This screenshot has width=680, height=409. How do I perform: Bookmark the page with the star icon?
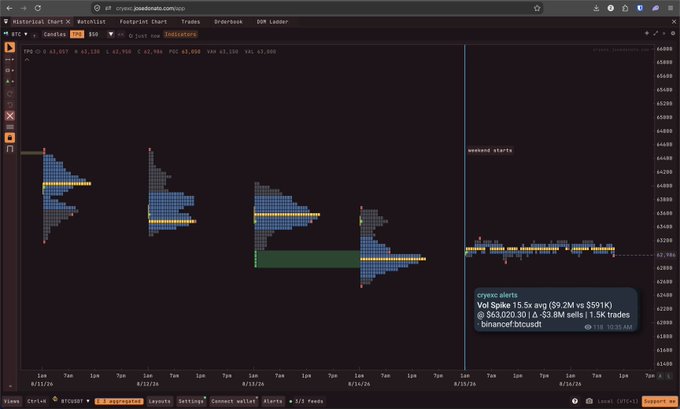point(537,8)
